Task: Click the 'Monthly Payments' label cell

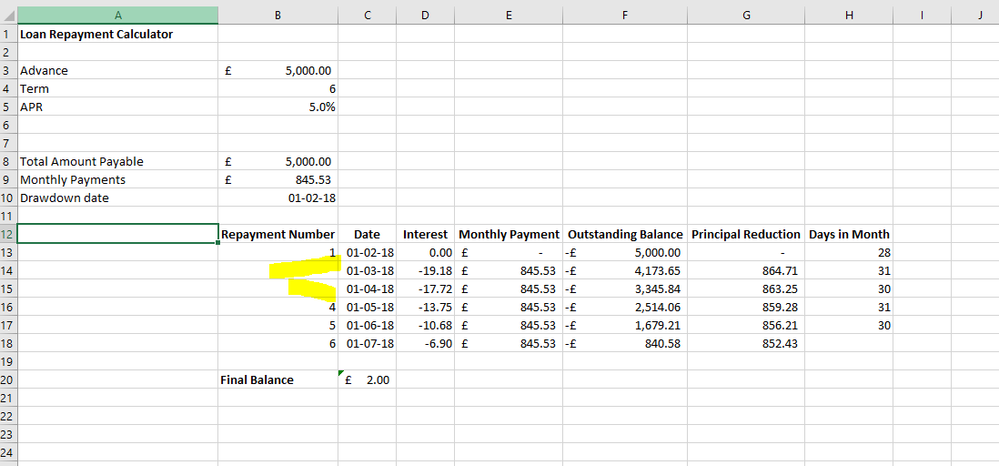Action: pos(118,180)
